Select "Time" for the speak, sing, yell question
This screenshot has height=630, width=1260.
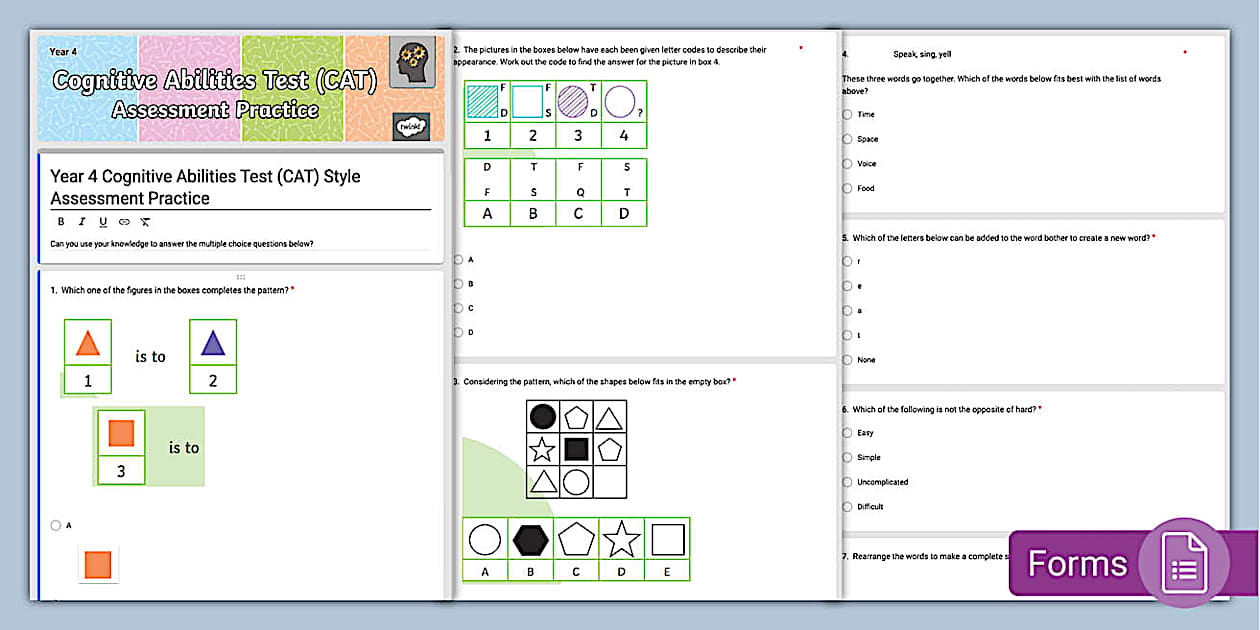pos(847,114)
